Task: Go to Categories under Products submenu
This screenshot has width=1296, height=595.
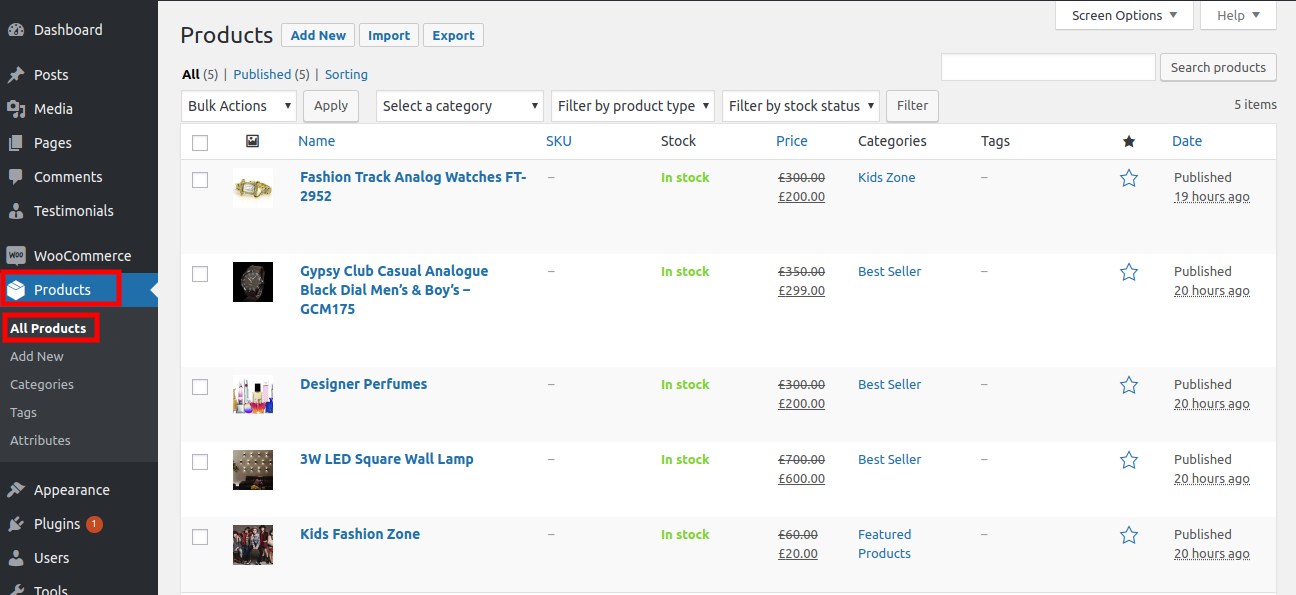Action: pos(42,384)
